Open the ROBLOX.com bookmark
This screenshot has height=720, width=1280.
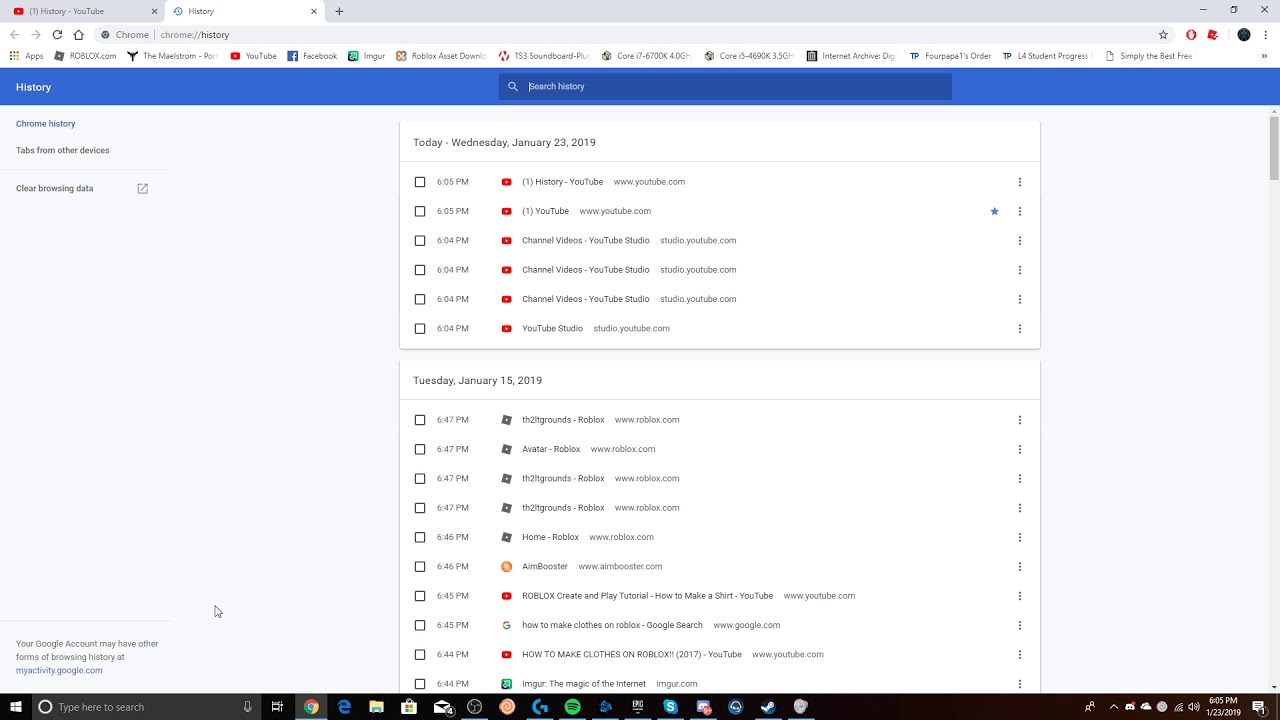point(85,56)
